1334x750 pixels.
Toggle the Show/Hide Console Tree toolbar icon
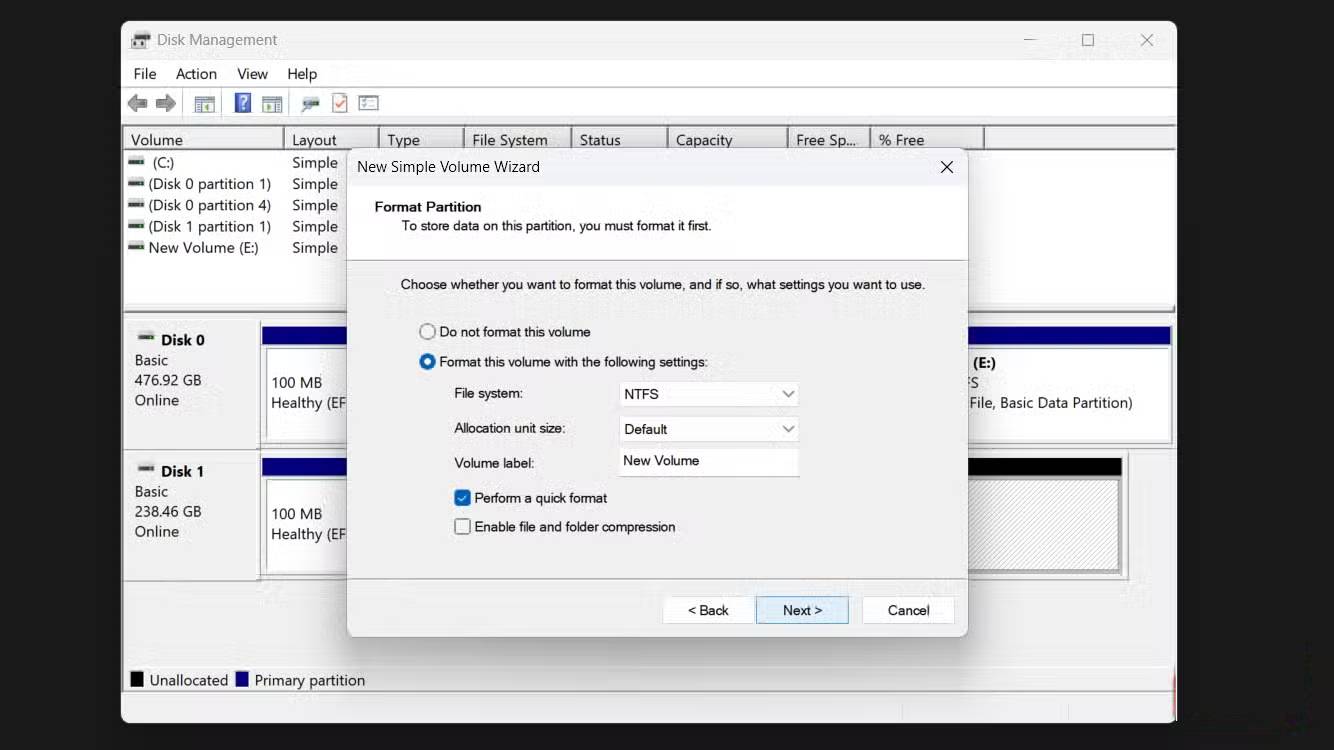(x=204, y=103)
